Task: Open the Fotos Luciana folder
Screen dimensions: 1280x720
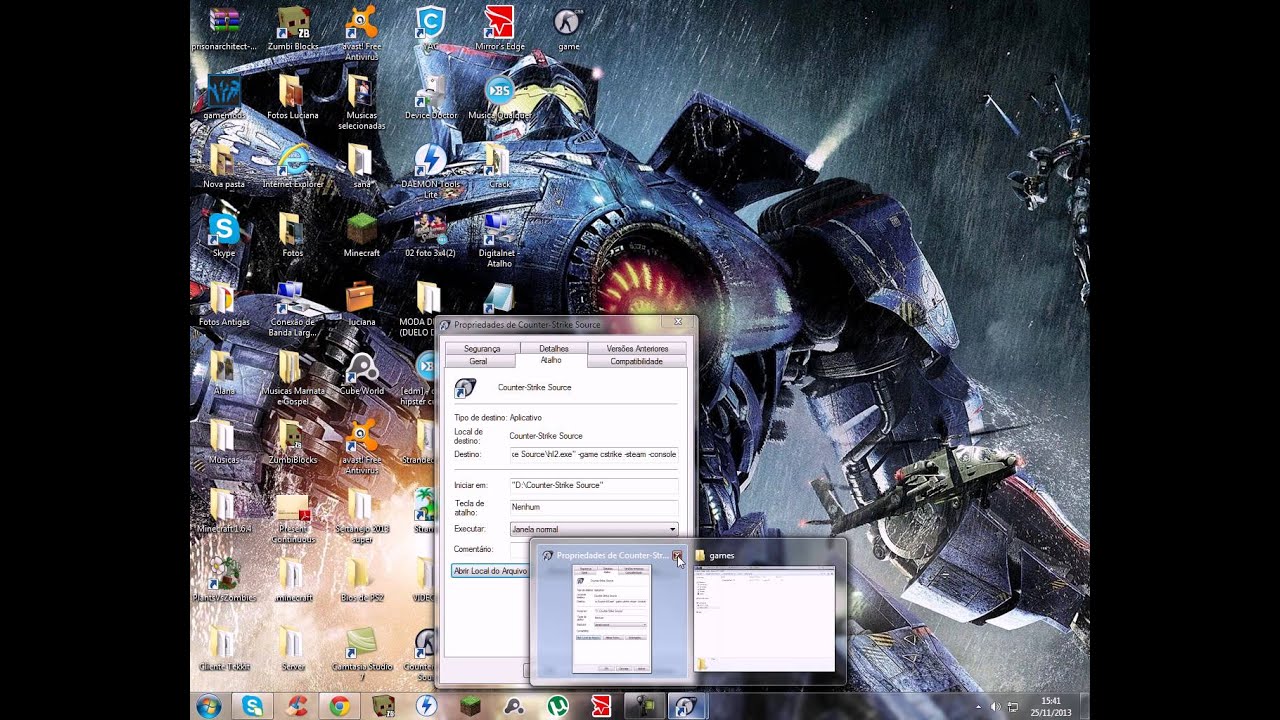Action: (x=292, y=97)
